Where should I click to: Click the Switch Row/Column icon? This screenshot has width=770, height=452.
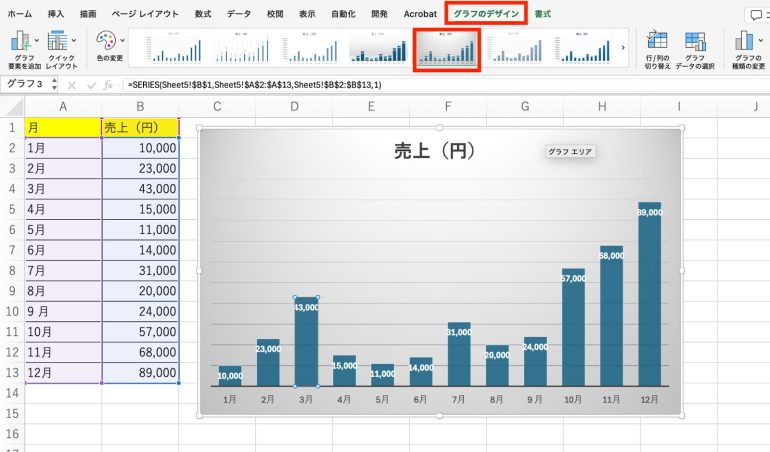click(657, 41)
